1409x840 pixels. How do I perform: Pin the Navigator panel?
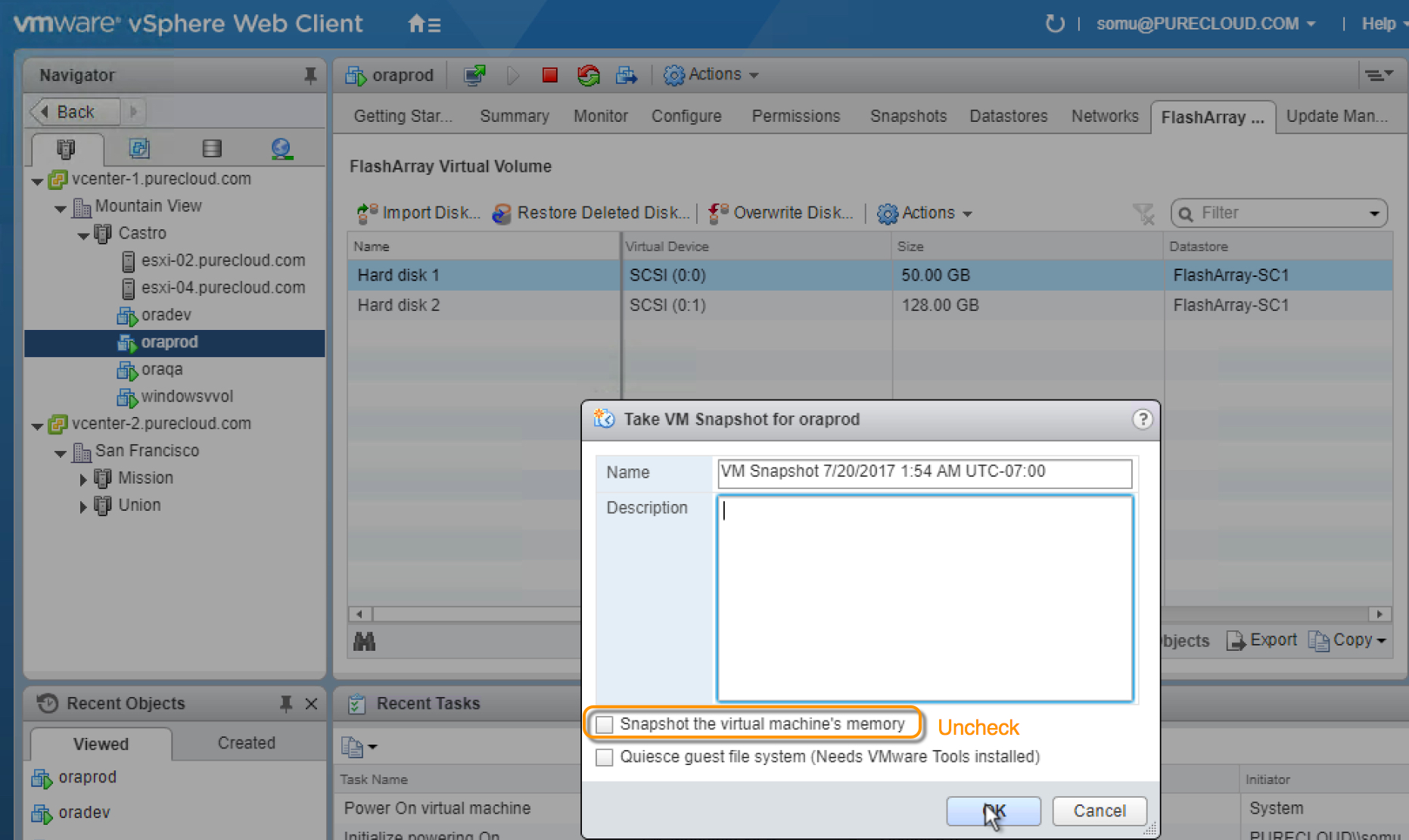click(x=310, y=75)
